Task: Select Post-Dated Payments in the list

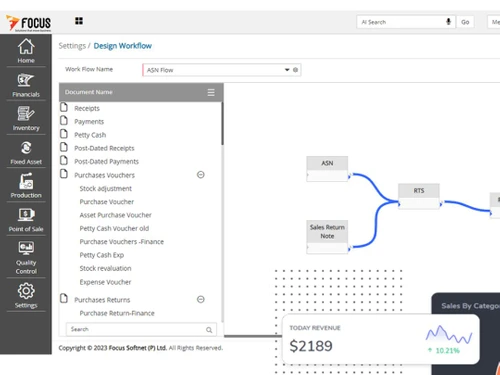Action: point(106,162)
